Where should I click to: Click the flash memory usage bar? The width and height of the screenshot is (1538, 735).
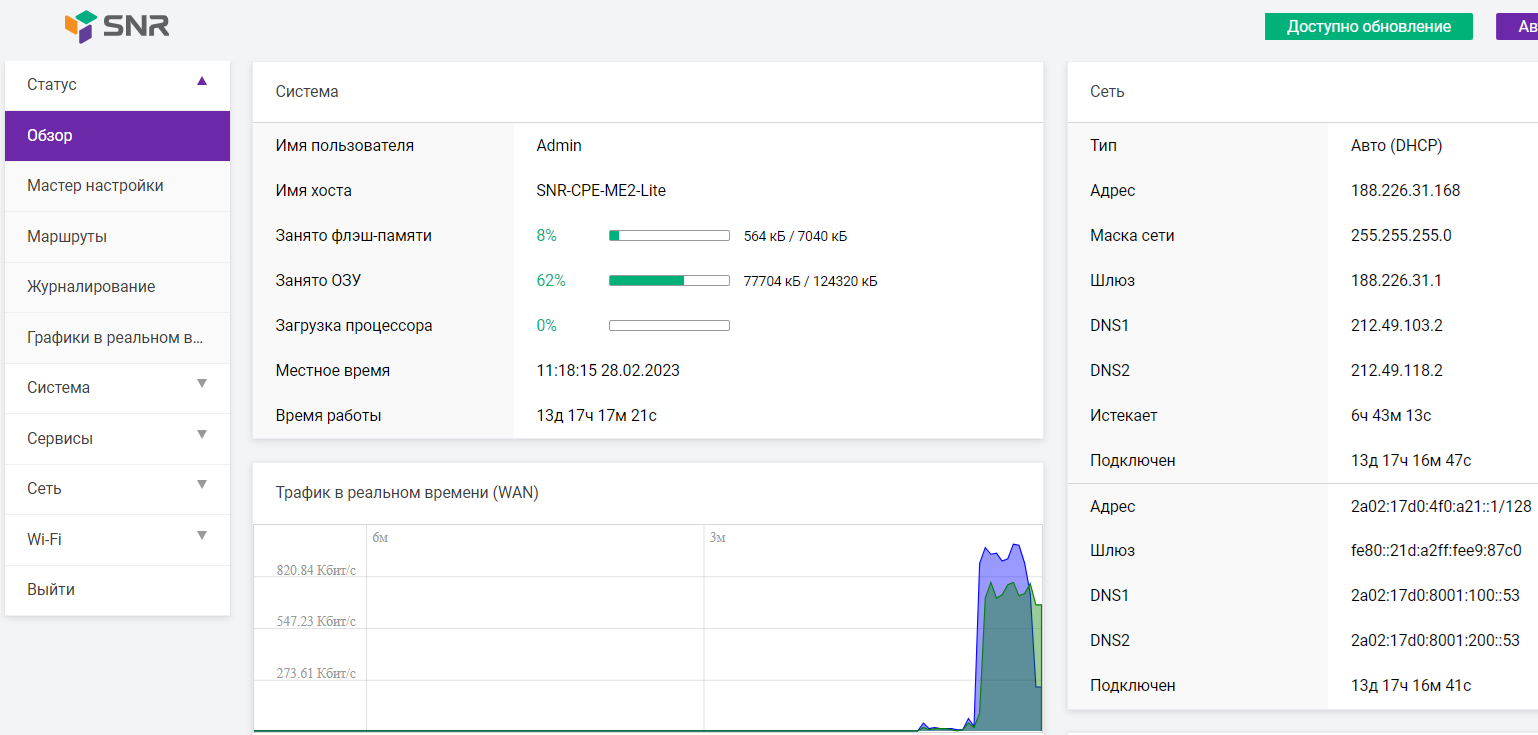pyautogui.click(x=669, y=236)
